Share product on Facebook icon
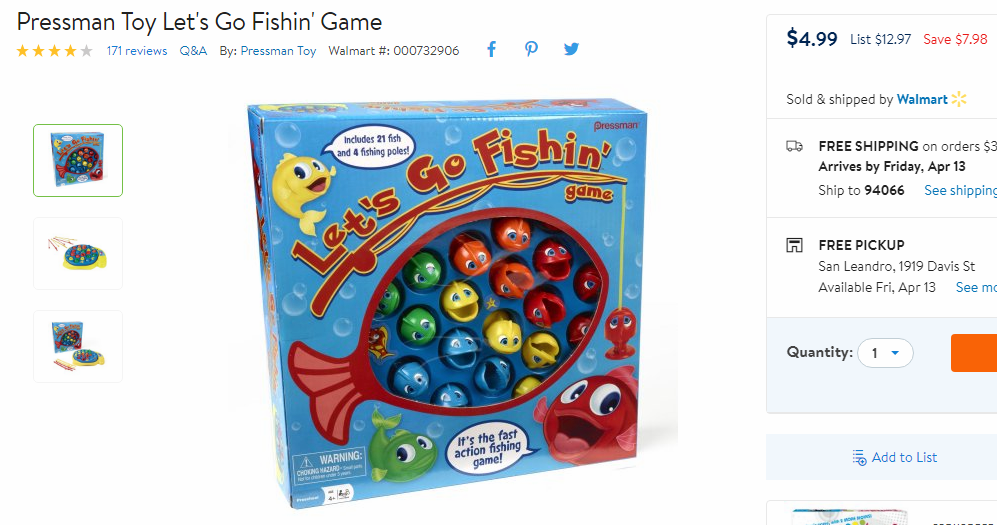This screenshot has height=525, width=997. tap(491, 50)
